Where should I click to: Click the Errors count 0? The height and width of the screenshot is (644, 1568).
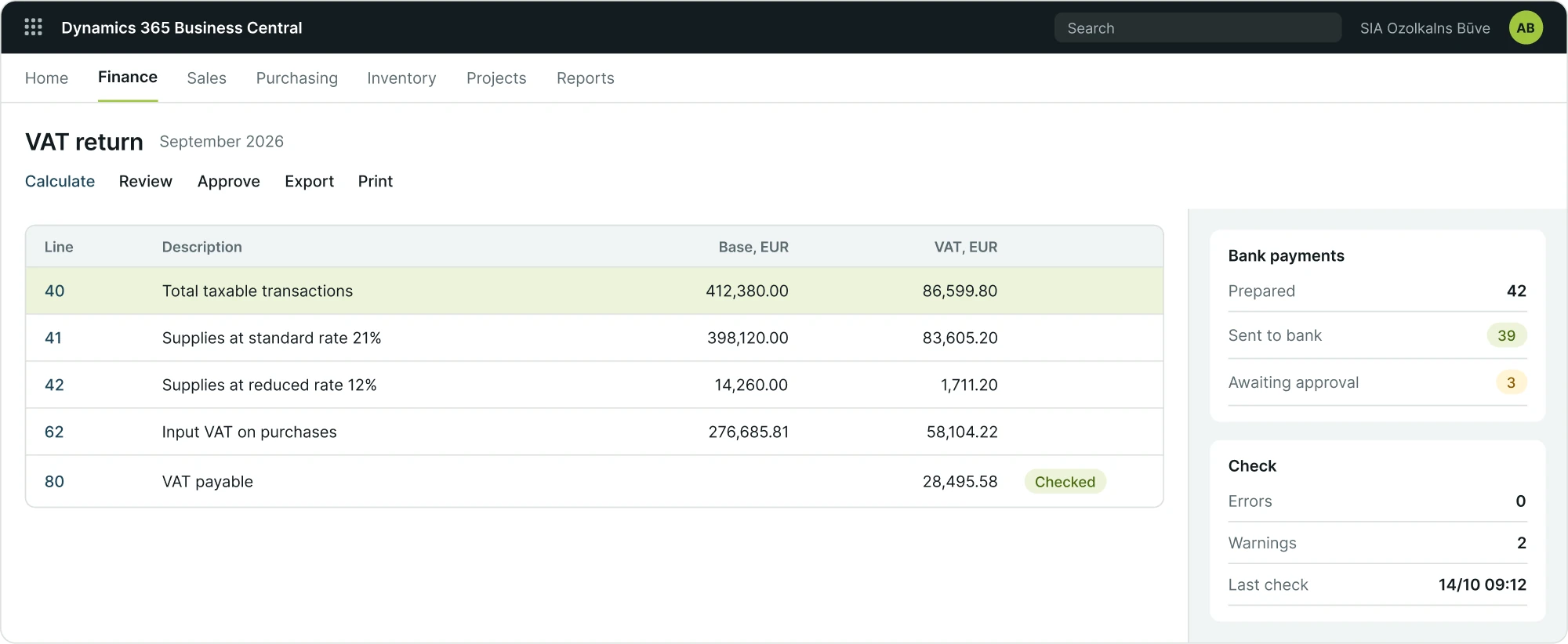click(x=1521, y=501)
